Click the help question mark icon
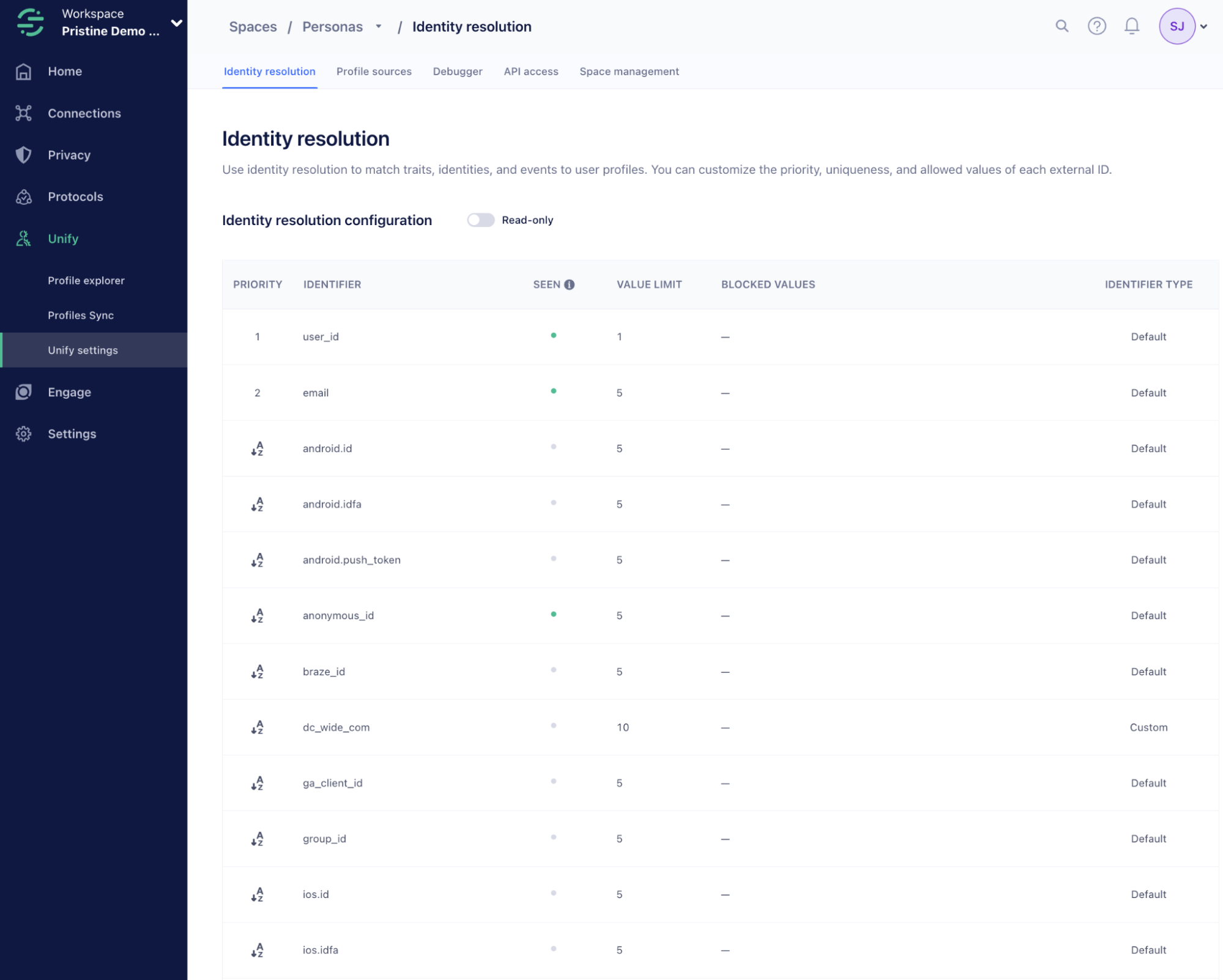The height and width of the screenshot is (980, 1223). pos(1097,26)
